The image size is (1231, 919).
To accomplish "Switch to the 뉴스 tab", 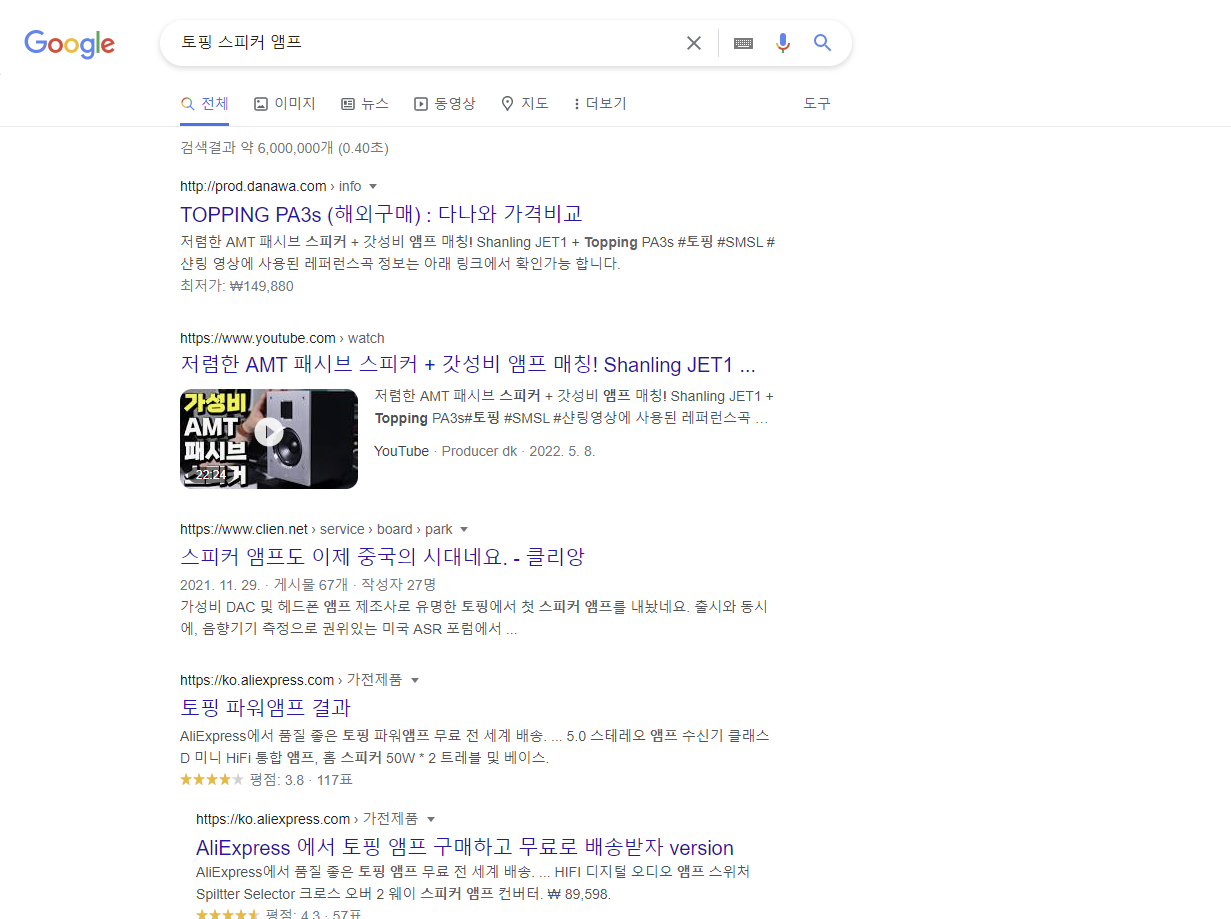I will pos(365,103).
